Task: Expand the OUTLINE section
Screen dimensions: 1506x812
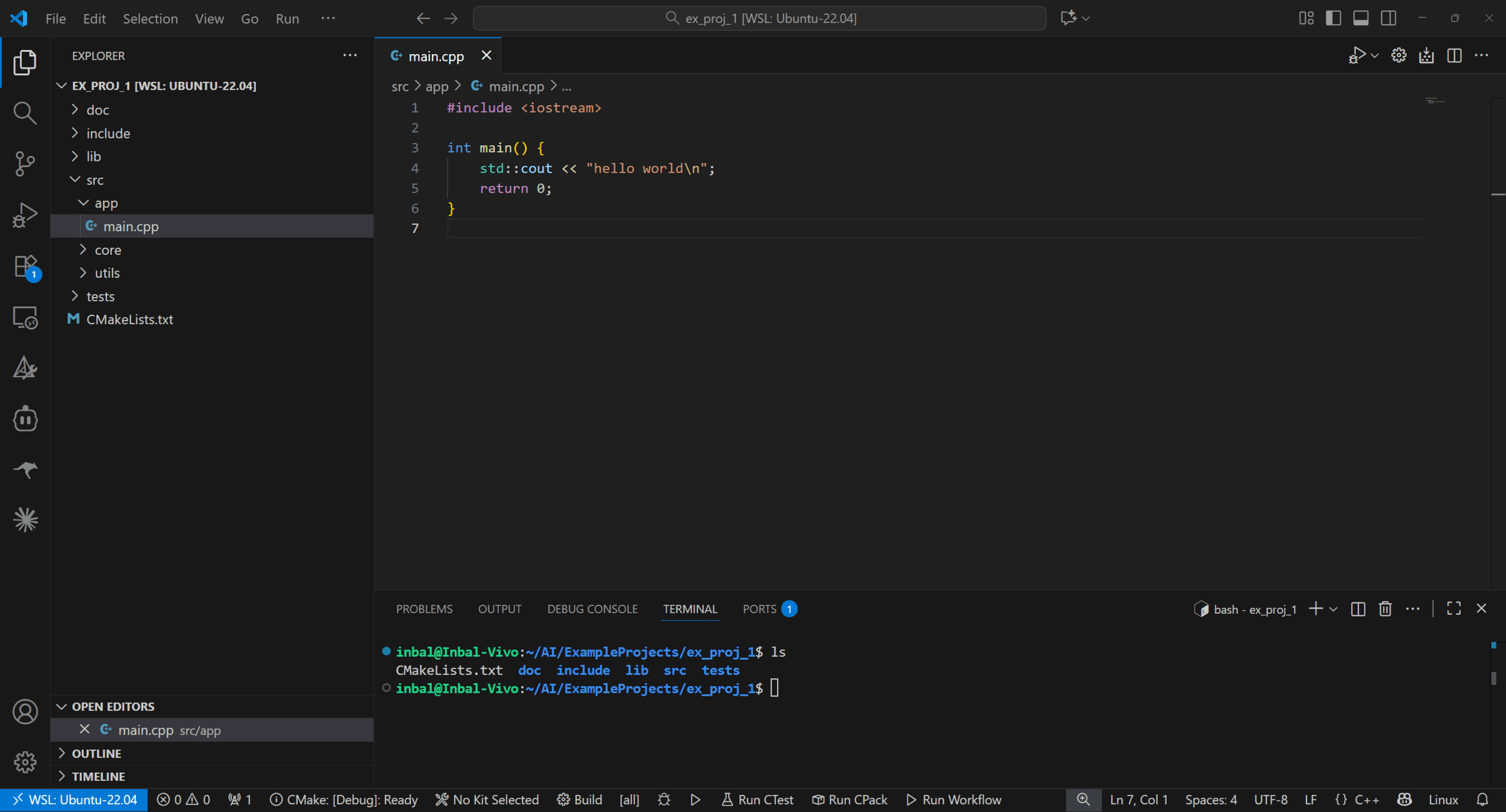Action: (96, 754)
